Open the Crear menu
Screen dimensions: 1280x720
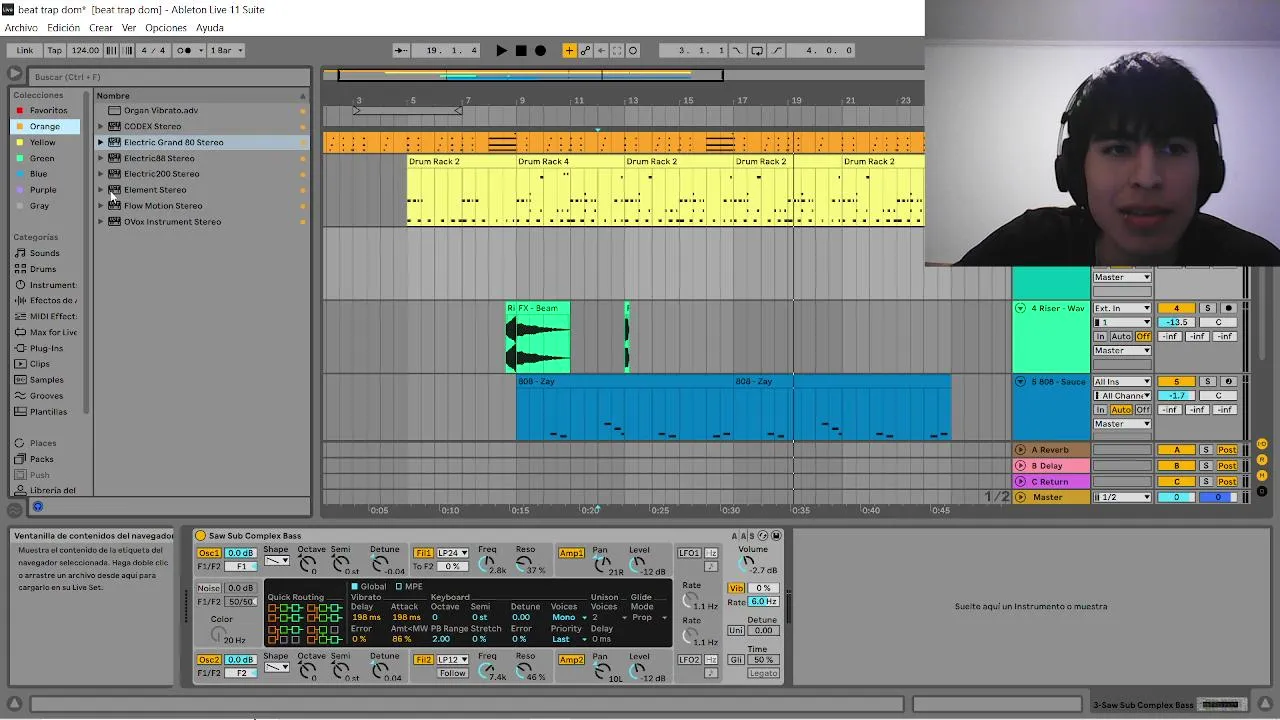pyautogui.click(x=101, y=28)
